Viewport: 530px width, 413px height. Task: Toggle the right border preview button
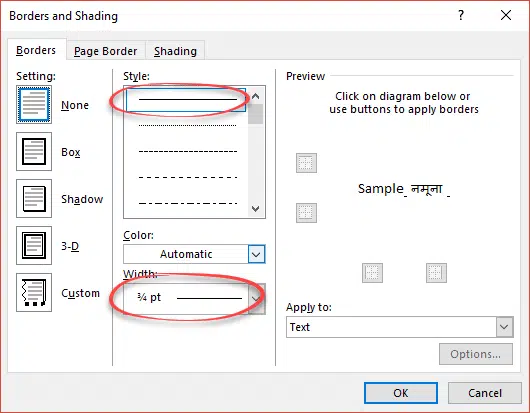click(x=436, y=273)
